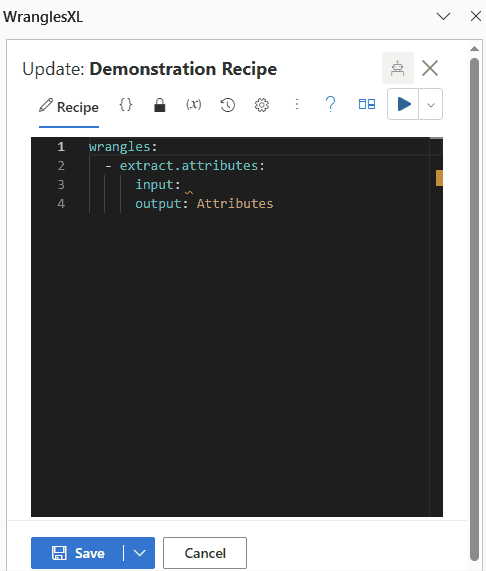Expand the Save options dropdown arrow
The height and width of the screenshot is (571, 486).
[139, 553]
